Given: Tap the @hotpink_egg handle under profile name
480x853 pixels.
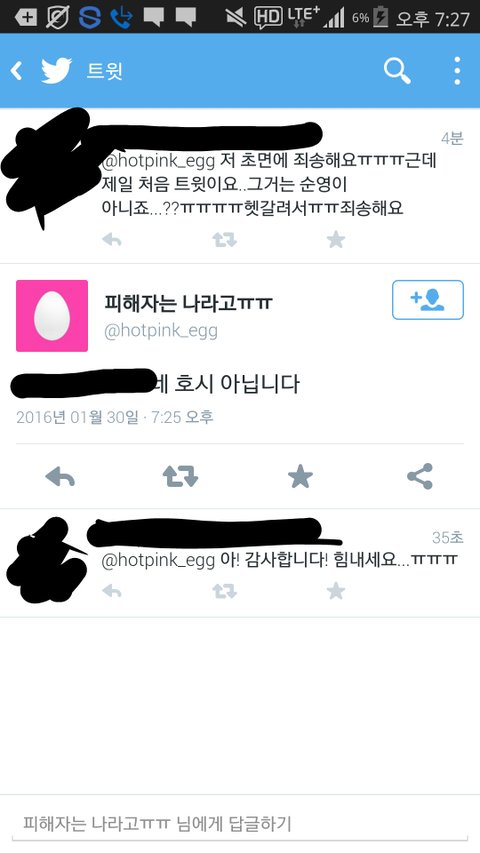Looking at the screenshot, I should [161, 331].
